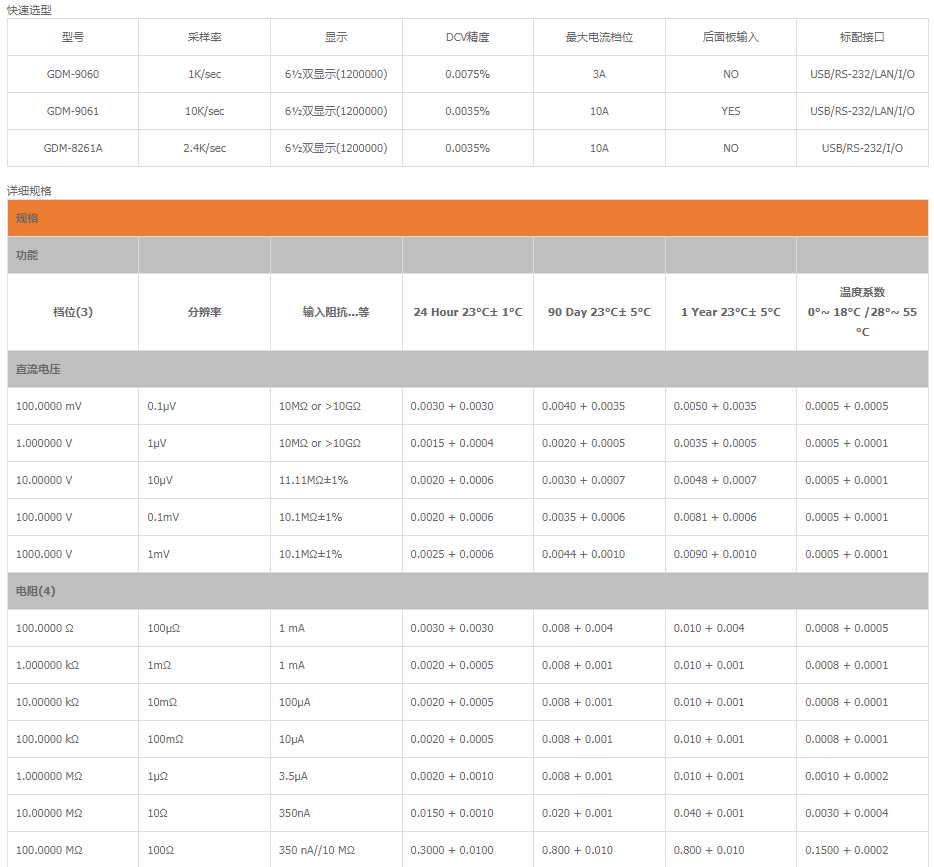
Task: Click the 0.3000 + 0.0100 accuracy cell
Action: tap(468, 850)
